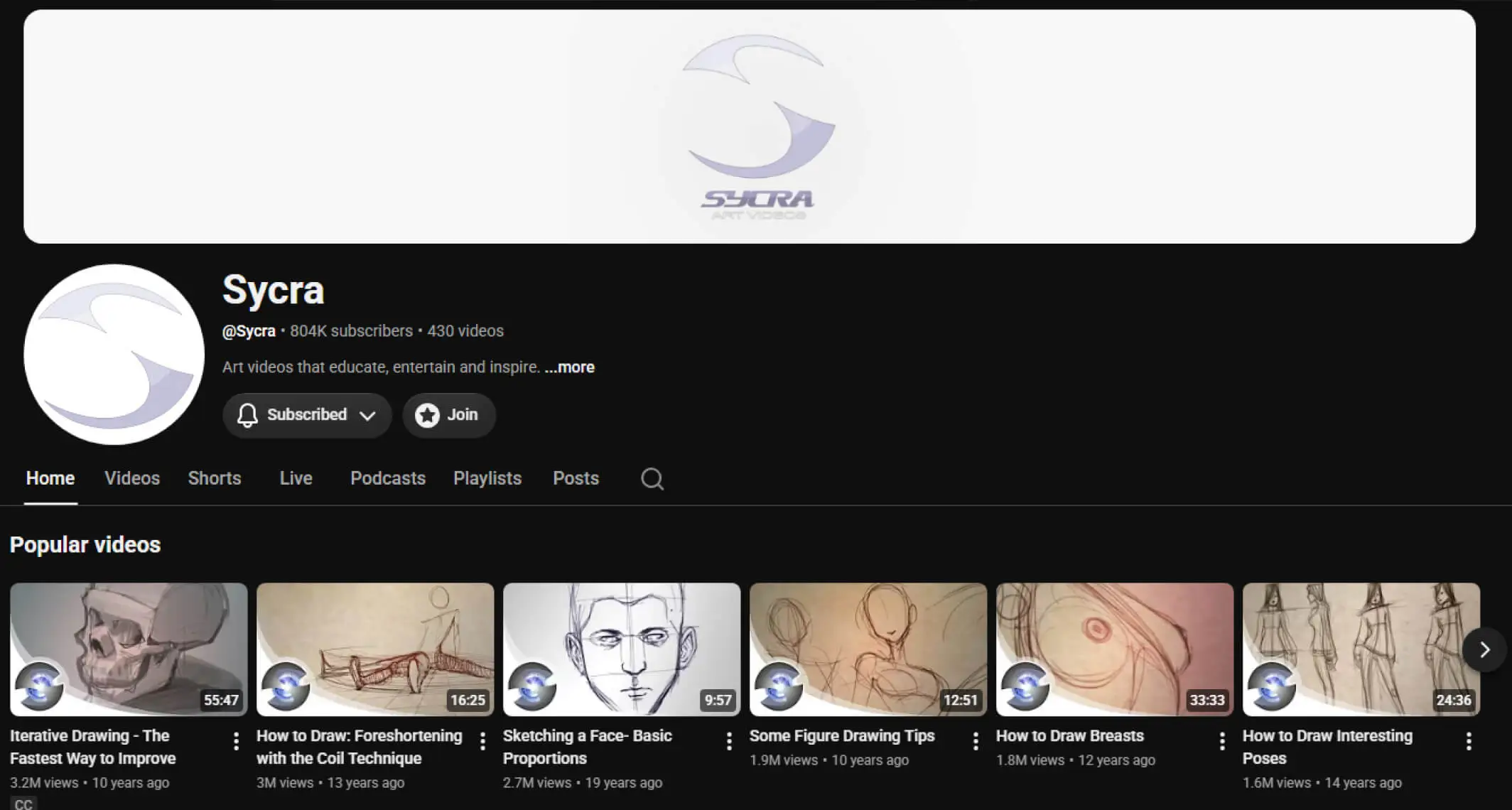The width and height of the screenshot is (1512, 810).
Task: Play the thumbnail with duration 33:33
Action: 1115,649
